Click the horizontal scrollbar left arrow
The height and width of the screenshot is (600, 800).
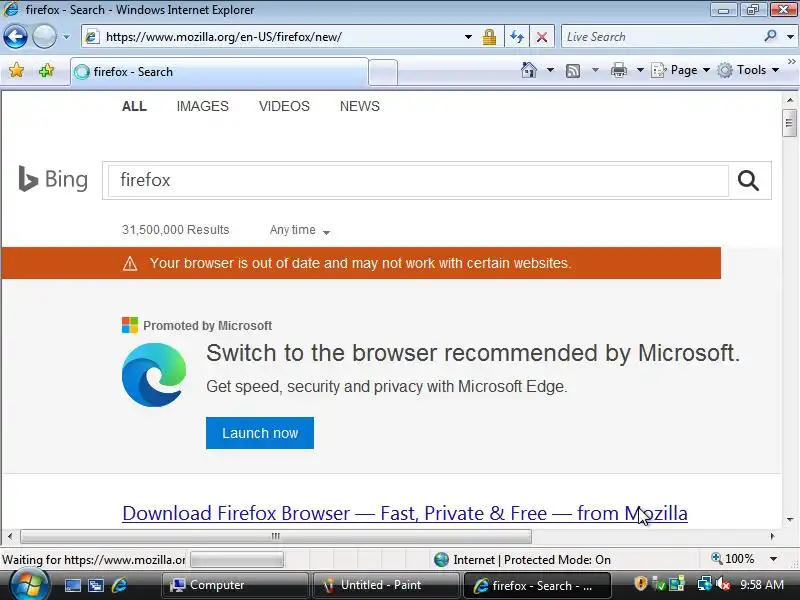(x=10, y=536)
